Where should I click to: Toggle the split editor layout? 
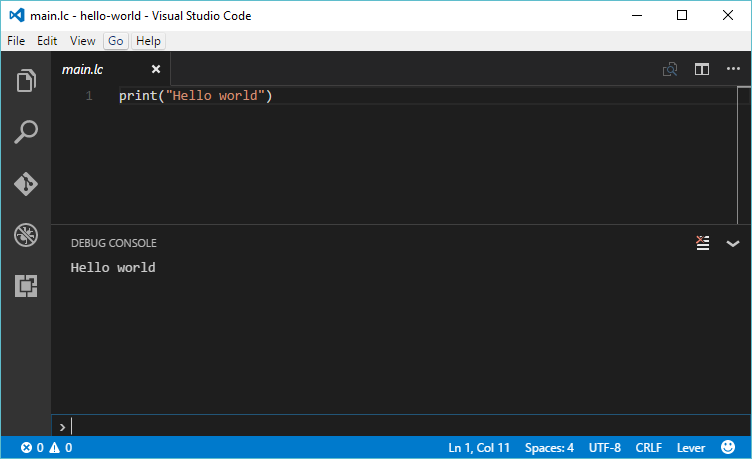click(702, 69)
